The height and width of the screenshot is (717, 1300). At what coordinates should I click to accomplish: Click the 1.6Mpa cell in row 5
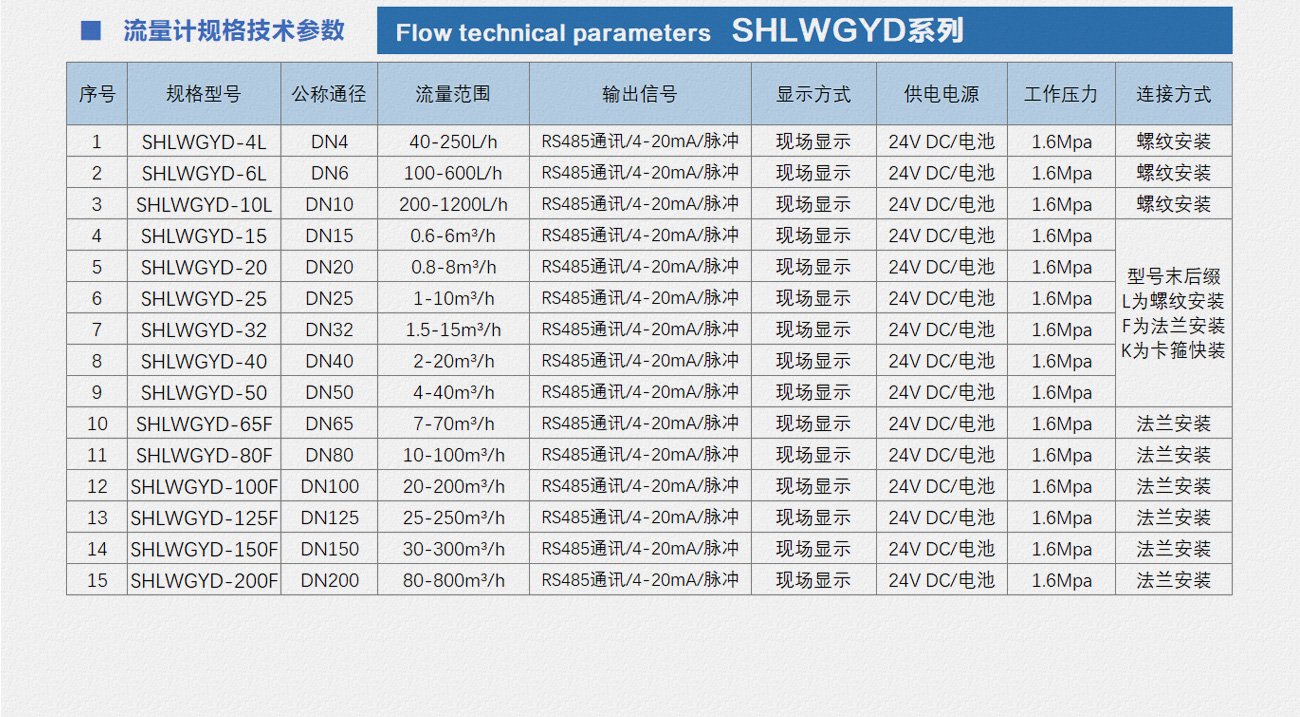(x=1061, y=267)
